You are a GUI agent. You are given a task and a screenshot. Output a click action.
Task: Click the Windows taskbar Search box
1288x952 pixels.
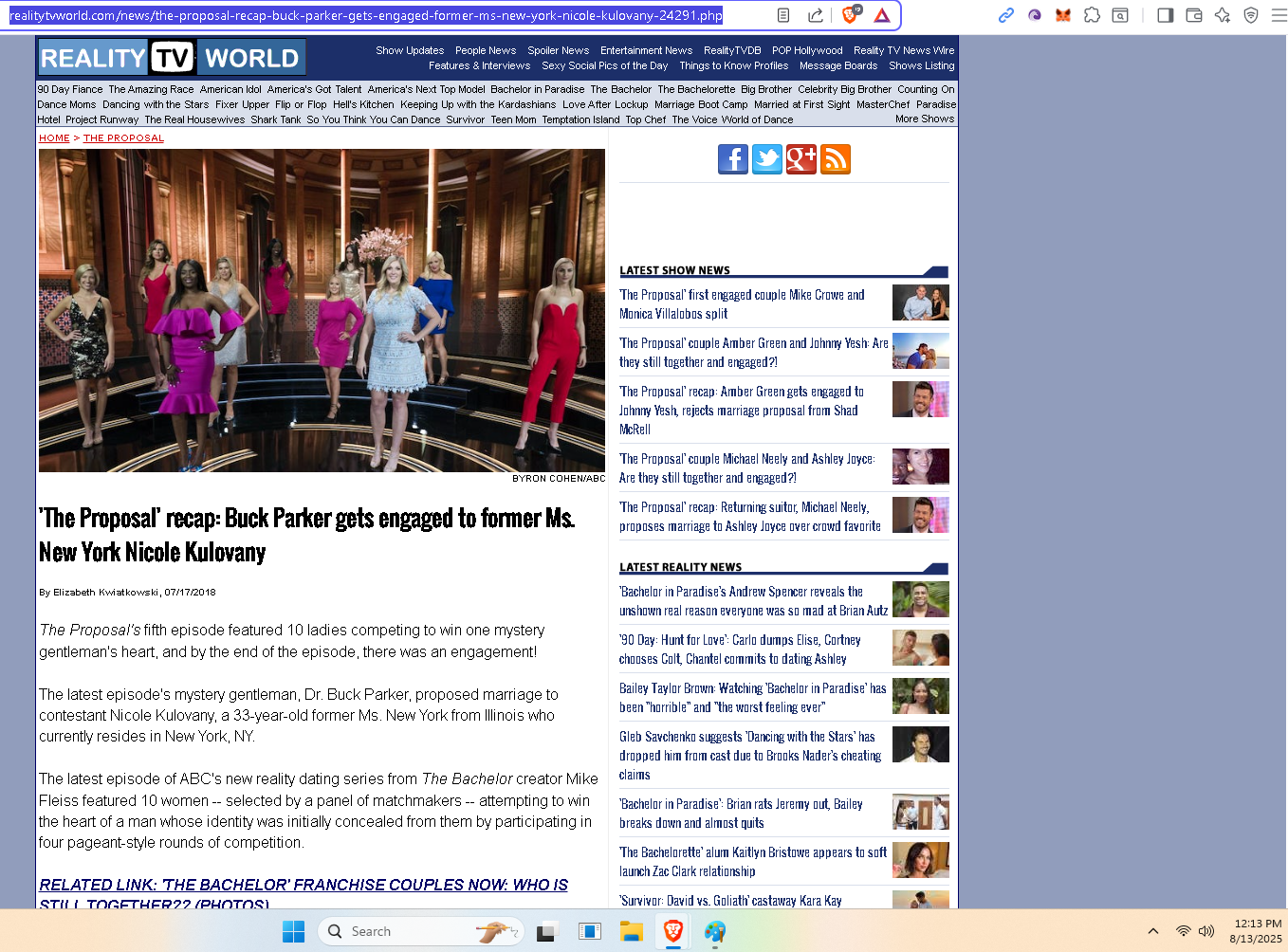click(422, 931)
